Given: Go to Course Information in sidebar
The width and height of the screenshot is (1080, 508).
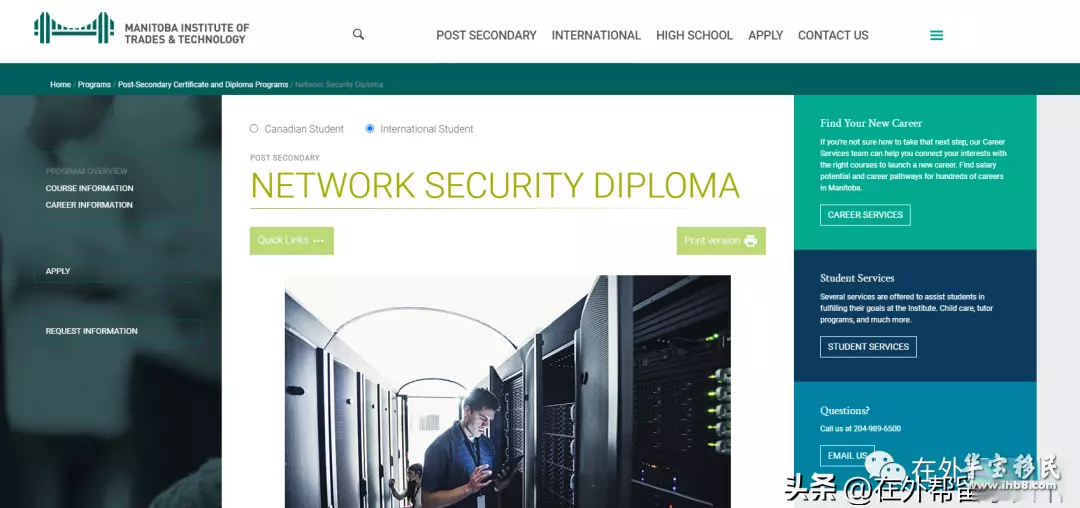Looking at the screenshot, I should click(90, 188).
